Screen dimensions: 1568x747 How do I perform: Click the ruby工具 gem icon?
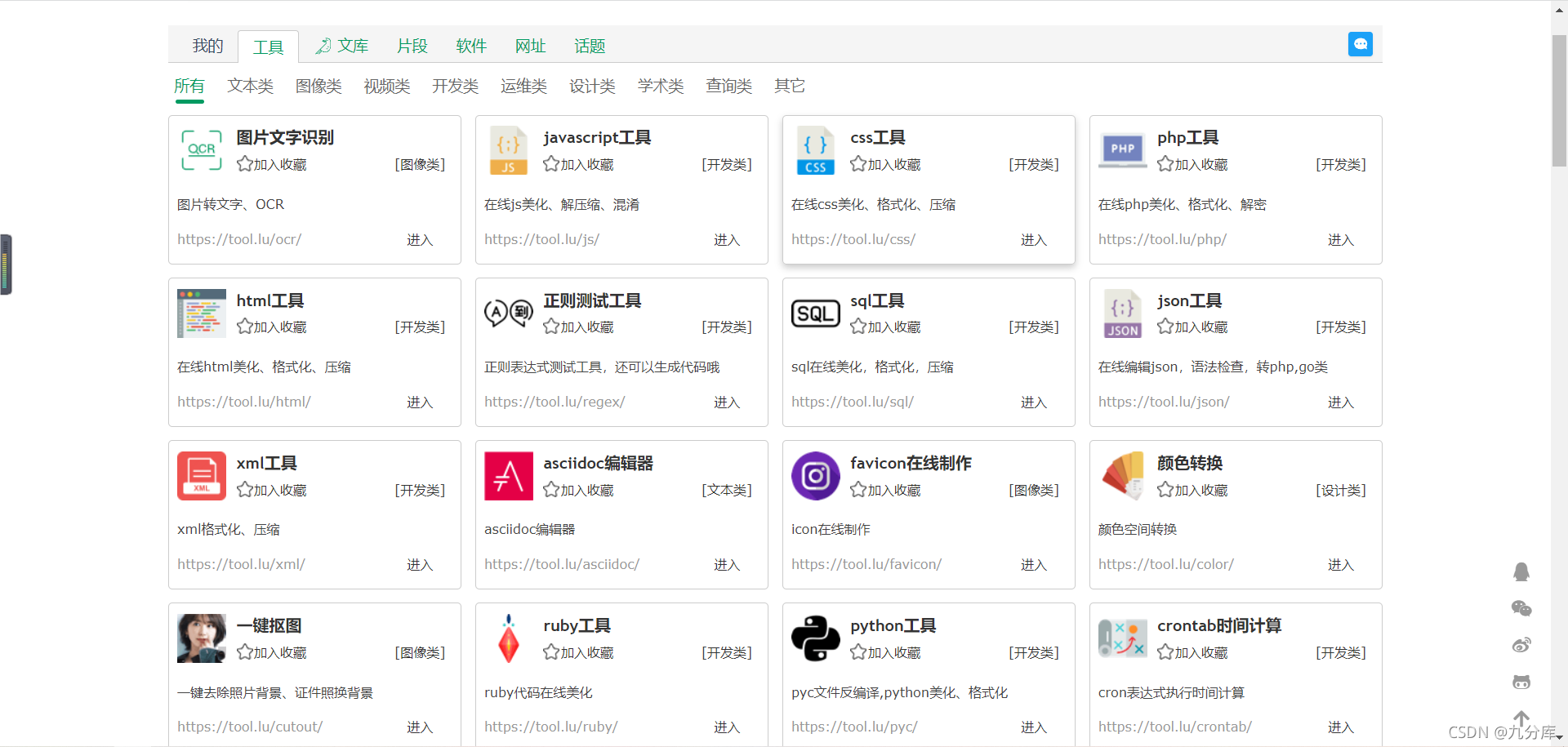click(x=508, y=638)
